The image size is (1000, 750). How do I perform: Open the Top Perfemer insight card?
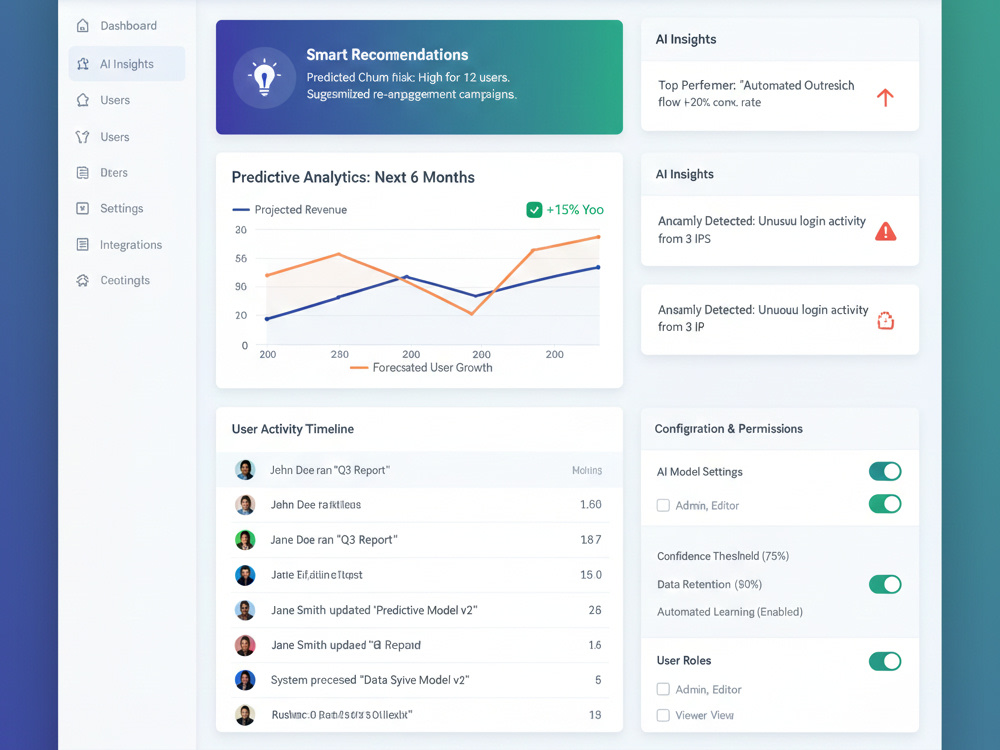(x=779, y=96)
